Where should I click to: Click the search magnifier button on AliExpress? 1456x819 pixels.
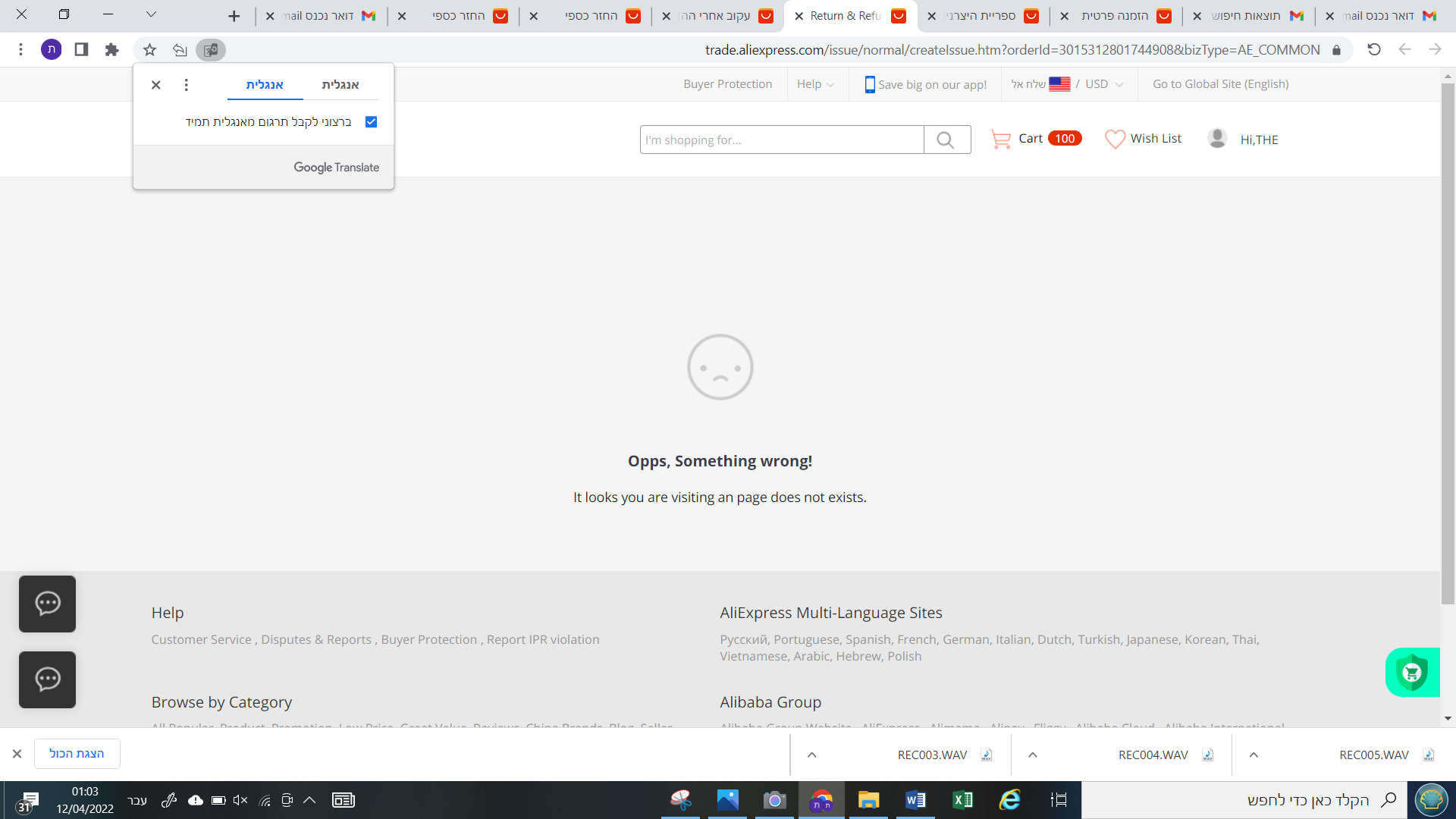pos(946,140)
